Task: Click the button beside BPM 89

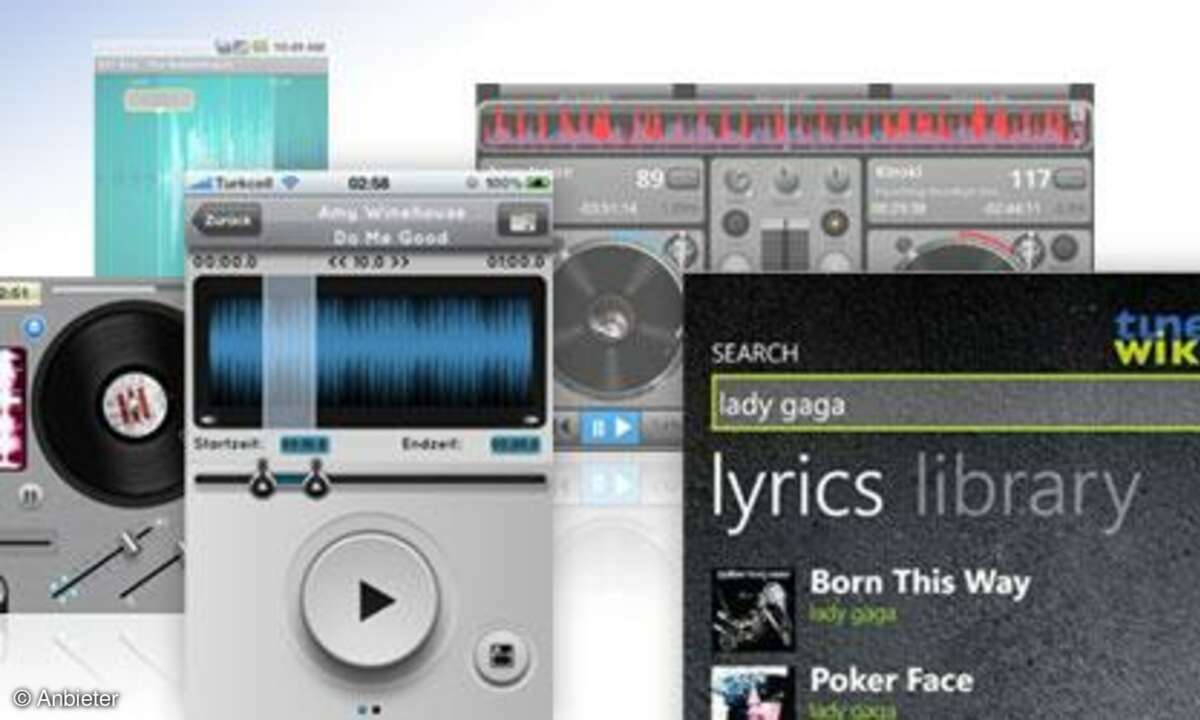Action: (685, 178)
